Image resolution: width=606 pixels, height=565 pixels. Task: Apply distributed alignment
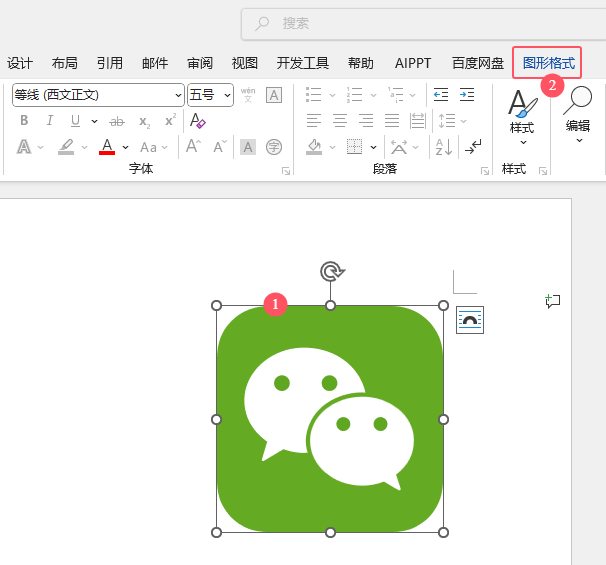pos(418,121)
